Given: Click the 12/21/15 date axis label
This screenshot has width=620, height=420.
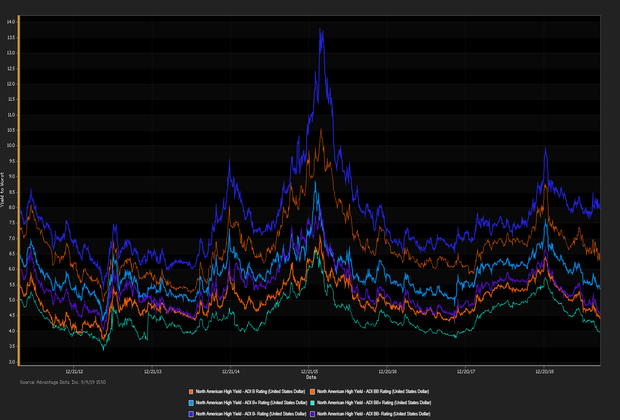Looking at the screenshot, I should click(309, 372).
